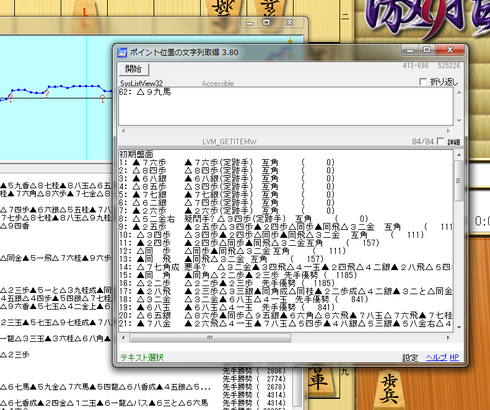490x410 pixels.
Task: Maximize the ポイント位置の文字列取得 window
Action: 427,50
